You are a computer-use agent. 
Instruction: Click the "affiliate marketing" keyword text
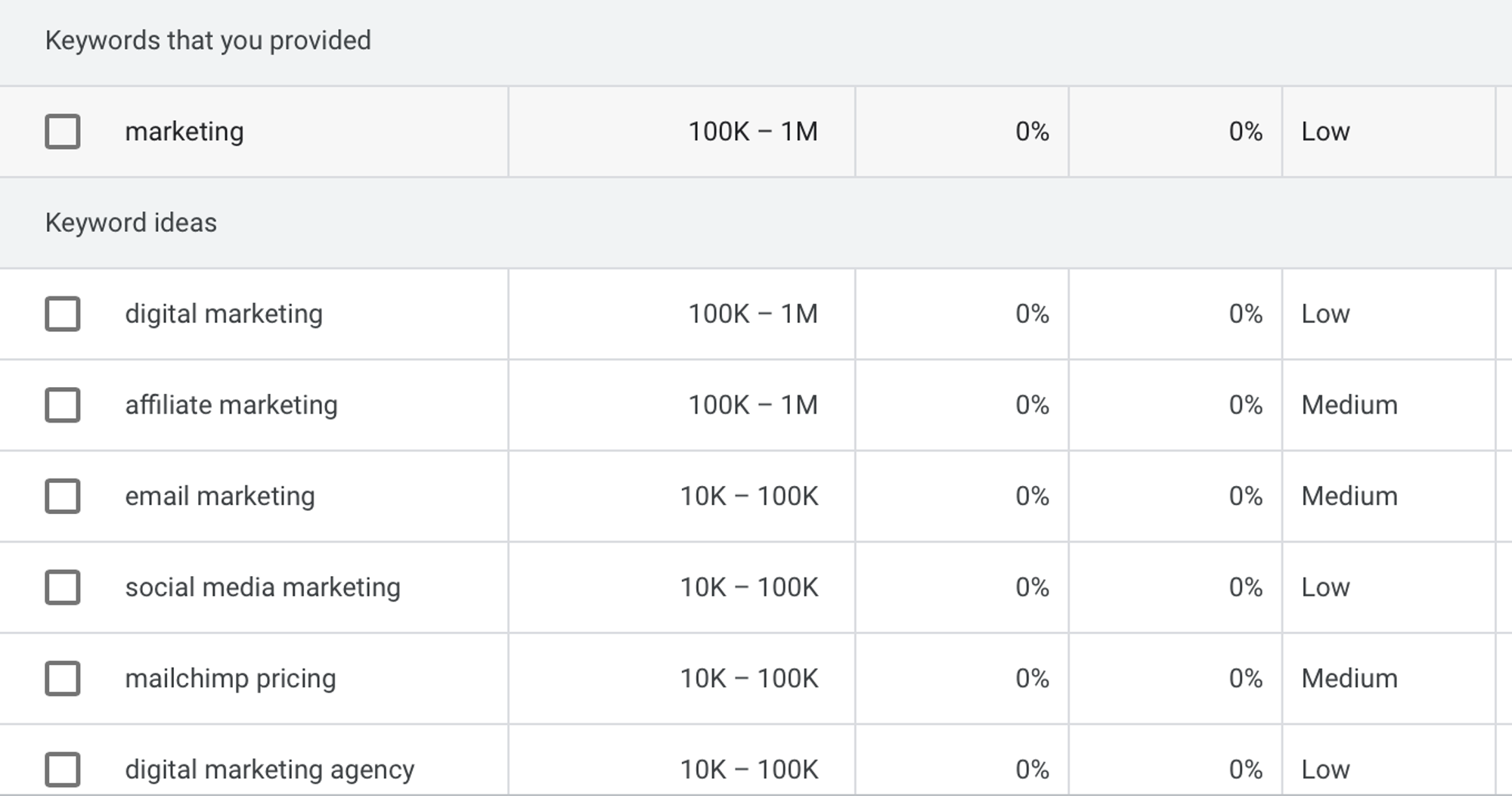(x=231, y=405)
